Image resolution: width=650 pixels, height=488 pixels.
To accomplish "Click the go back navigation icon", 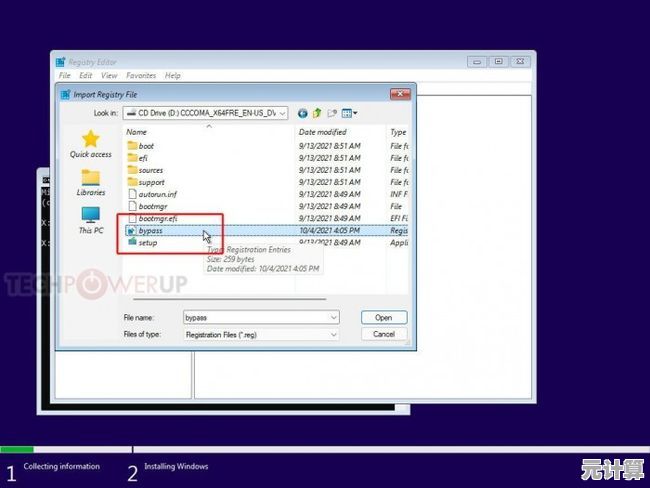I will (303, 113).
